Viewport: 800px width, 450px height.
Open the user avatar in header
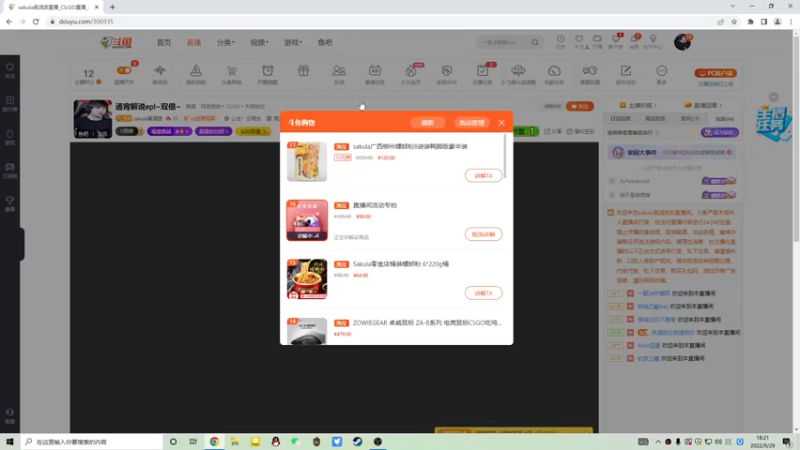pyautogui.click(x=682, y=42)
